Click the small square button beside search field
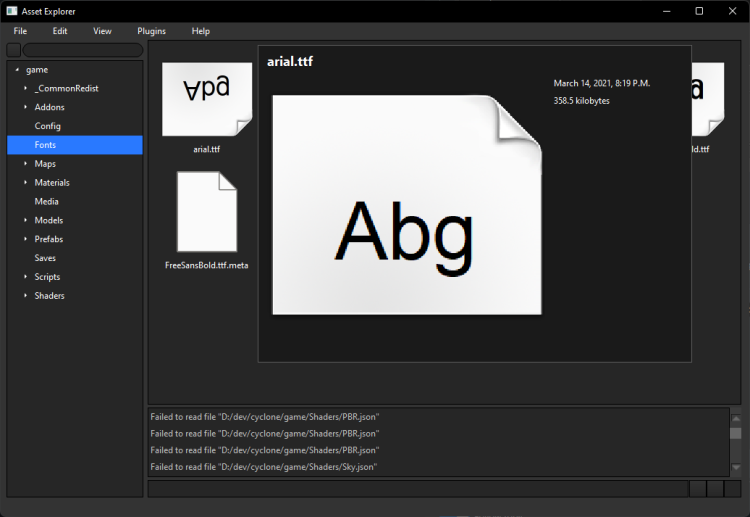This screenshot has height=517, width=750. pyautogui.click(x=14, y=50)
